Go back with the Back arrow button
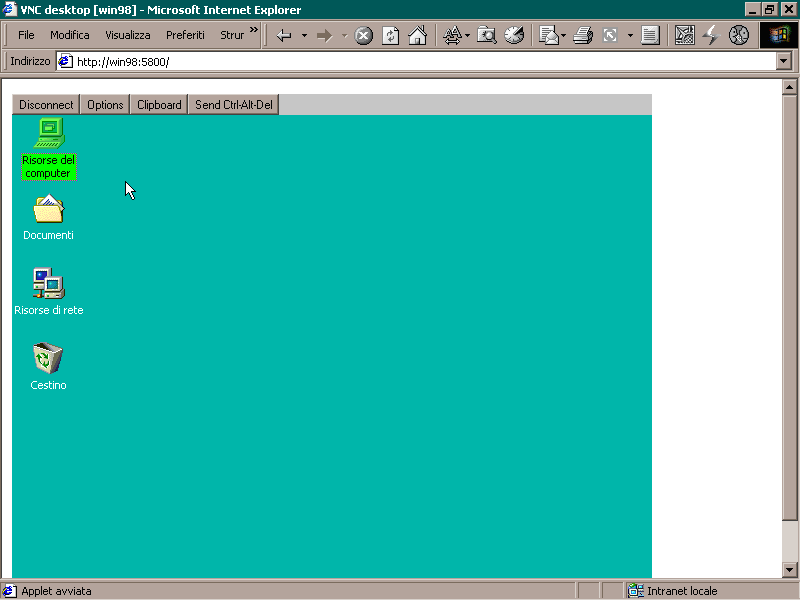The width and height of the screenshot is (800, 600). tap(284, 35)
